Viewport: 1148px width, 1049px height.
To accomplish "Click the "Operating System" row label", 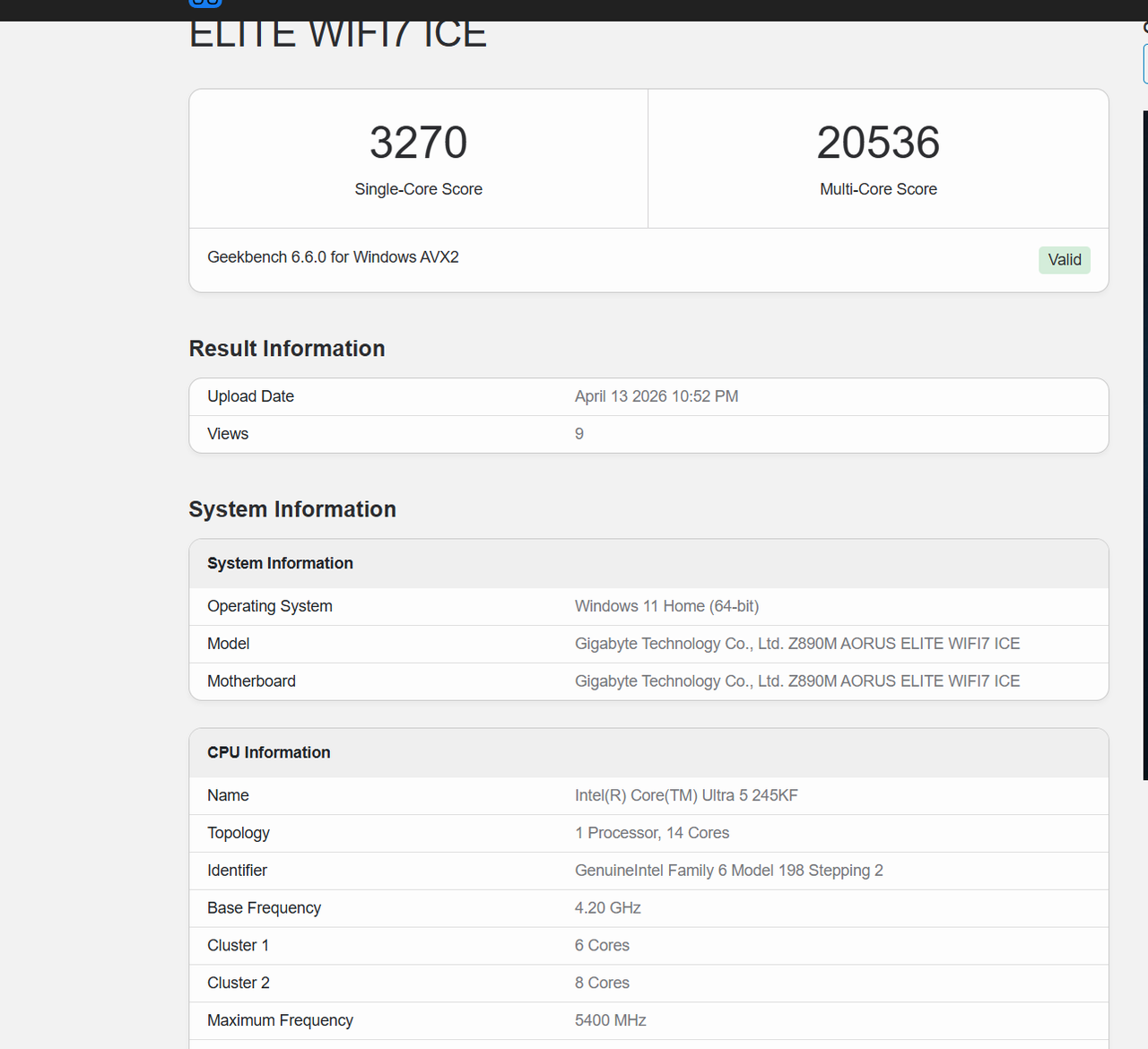I will pos(270,606).
